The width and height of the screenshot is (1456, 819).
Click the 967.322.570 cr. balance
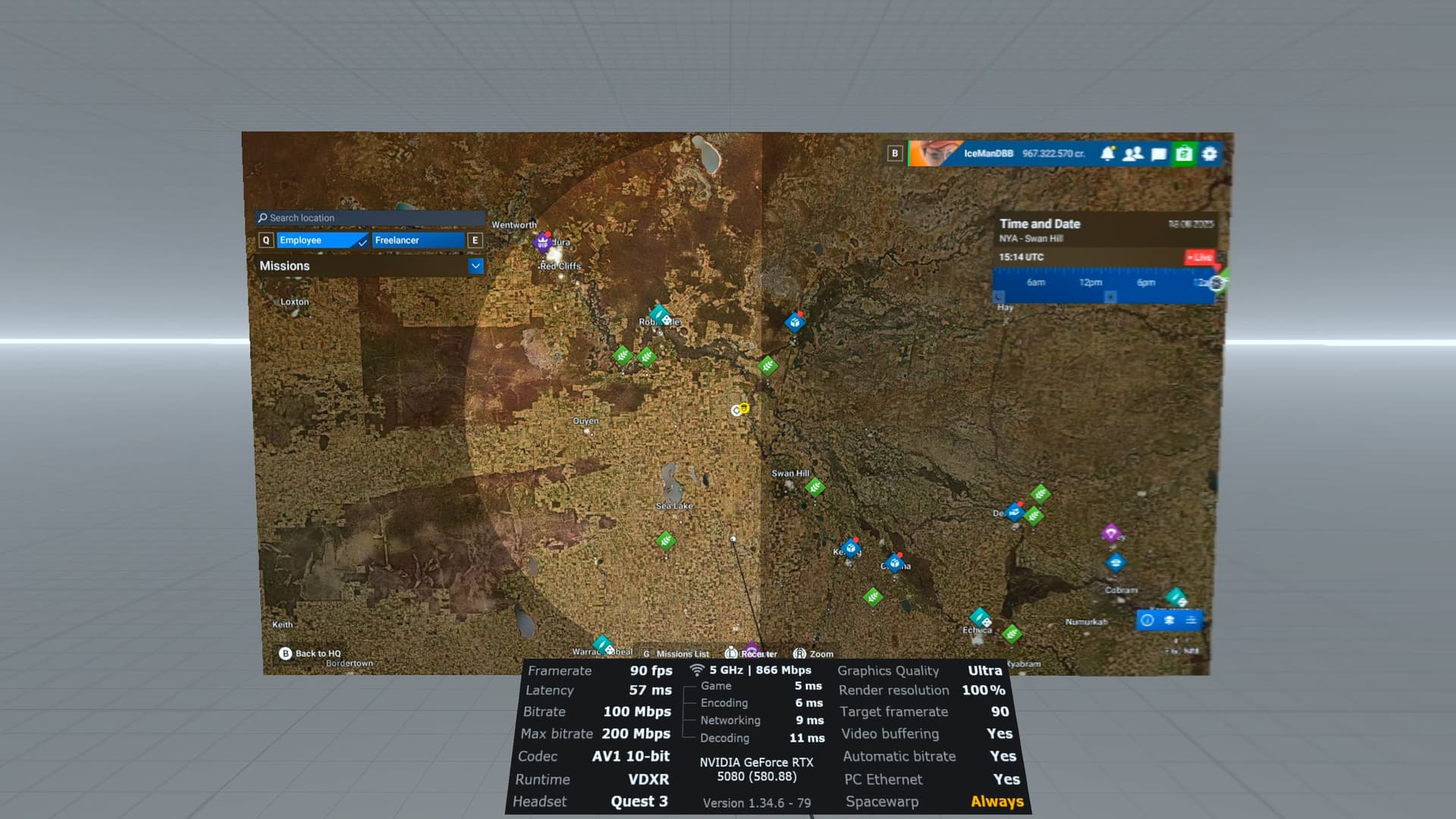click(1053, 153)
